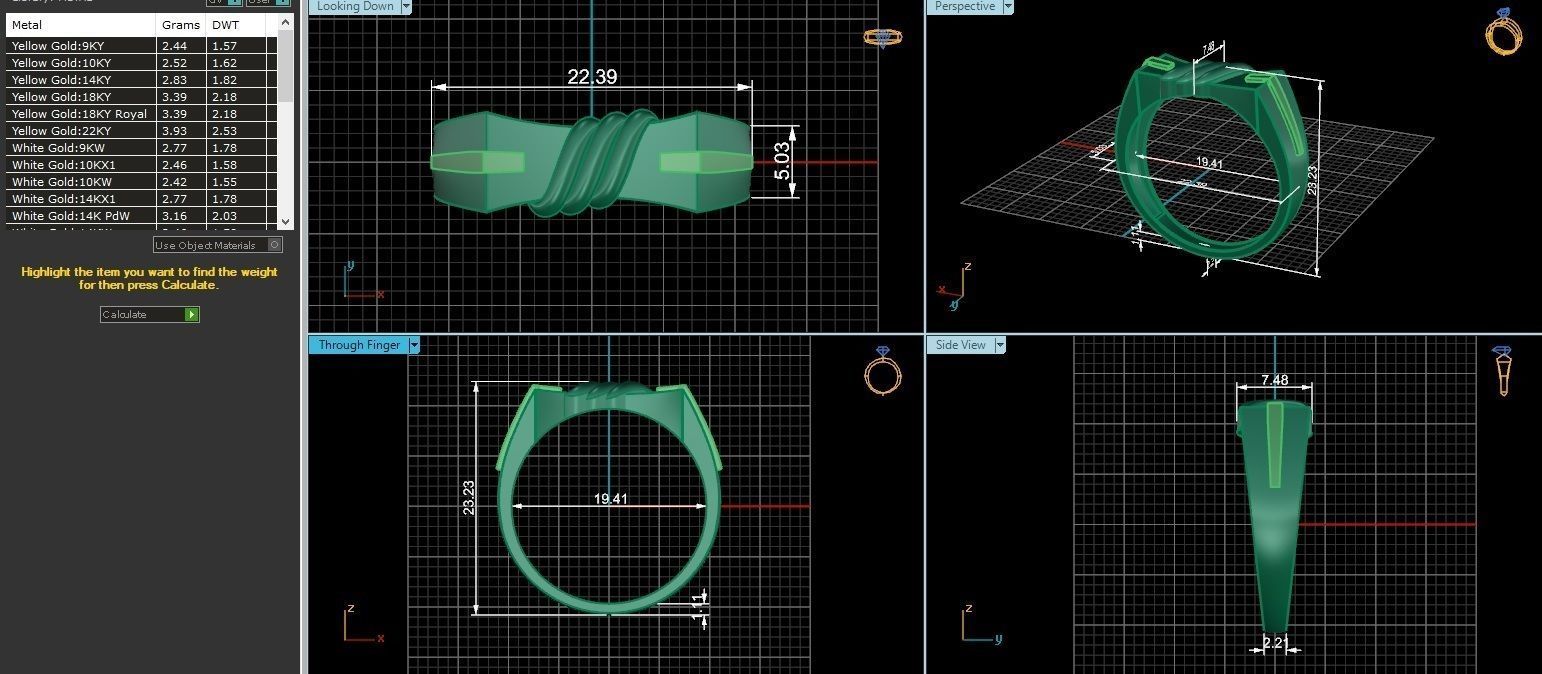Image resolution: width=1542 pixels, height=674 pixels.
Task: Open the Perspective viewport dropdown arrow
Action: click(x=1007, y=6)
